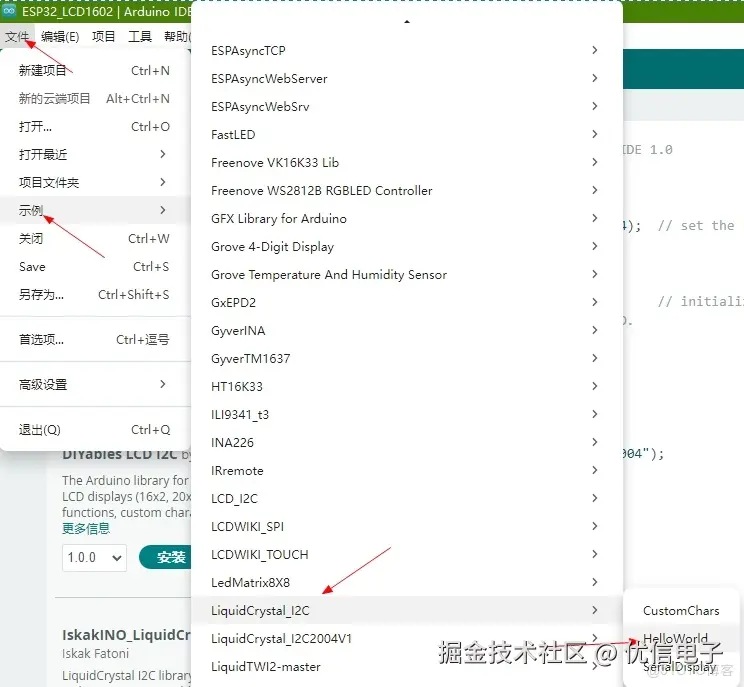Open the 项目 menu

(x=103, y=37)
